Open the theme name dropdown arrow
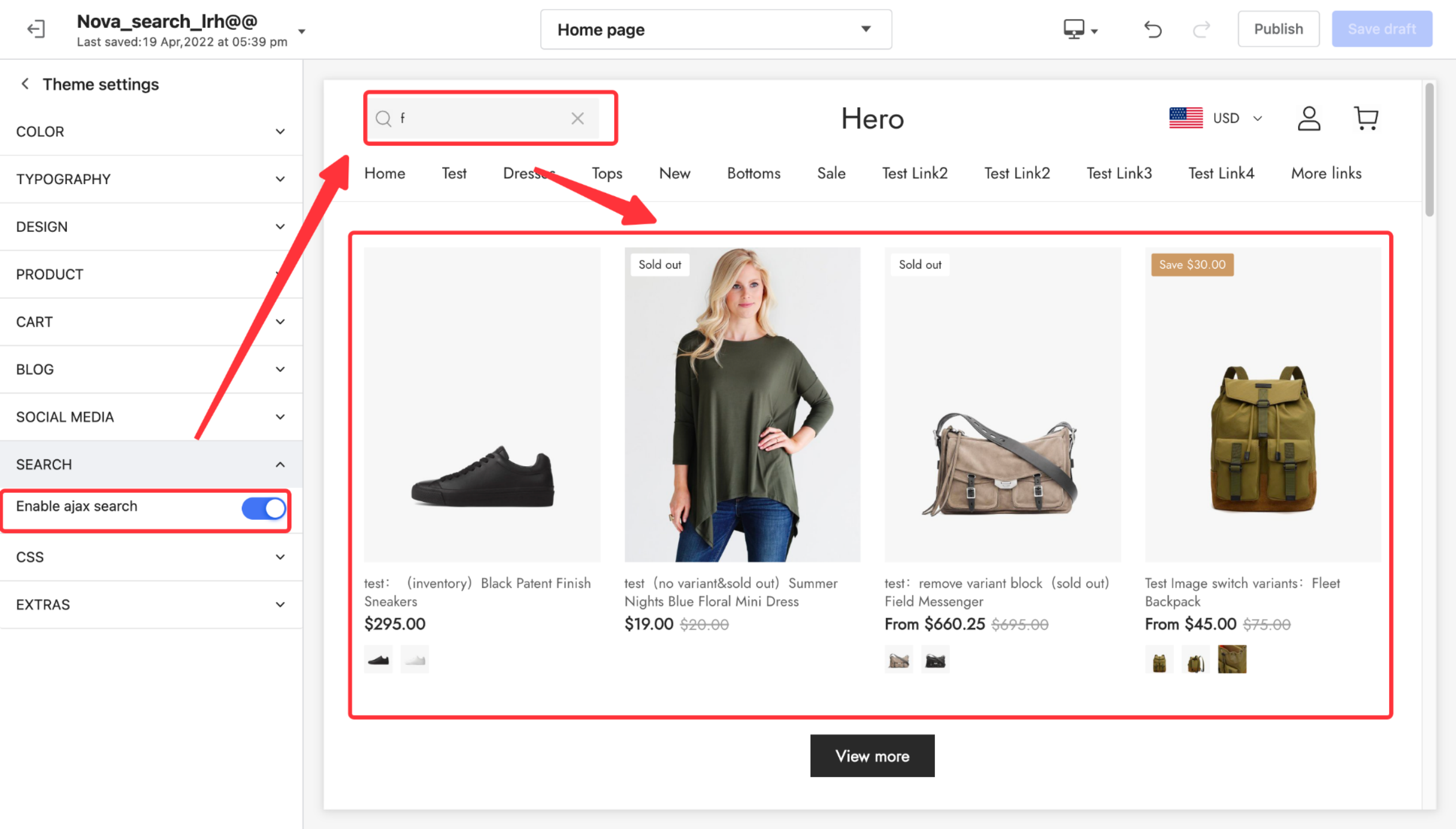 point(302,32)
